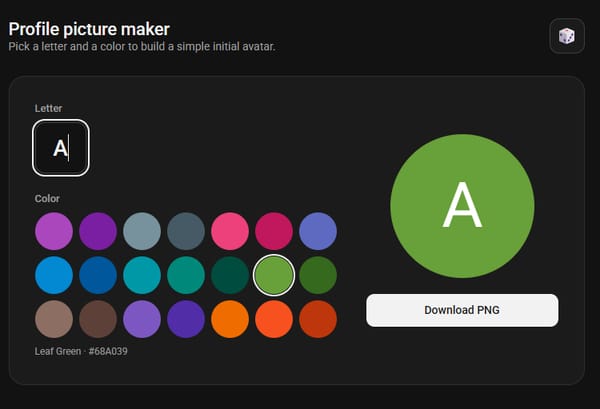
Task: Choose the dark brown swatch
Action: pos(98,319)
